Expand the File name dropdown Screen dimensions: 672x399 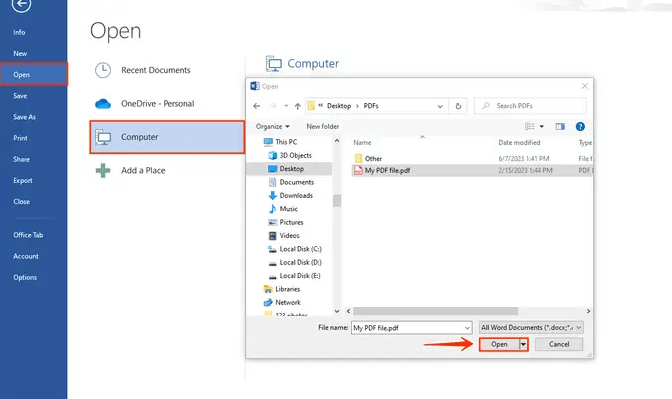[467, 328]
